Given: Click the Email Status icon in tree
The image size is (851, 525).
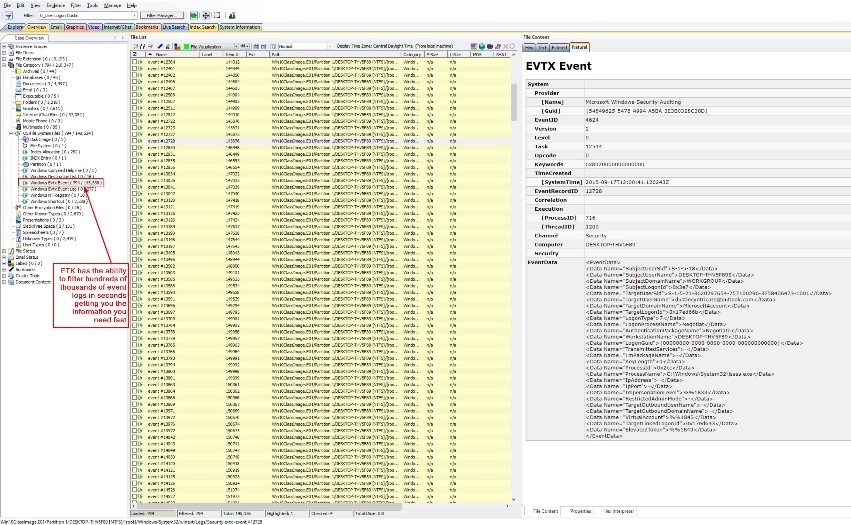Looking at the screenshot, I should pyautogui.click(x=11, y=257).
